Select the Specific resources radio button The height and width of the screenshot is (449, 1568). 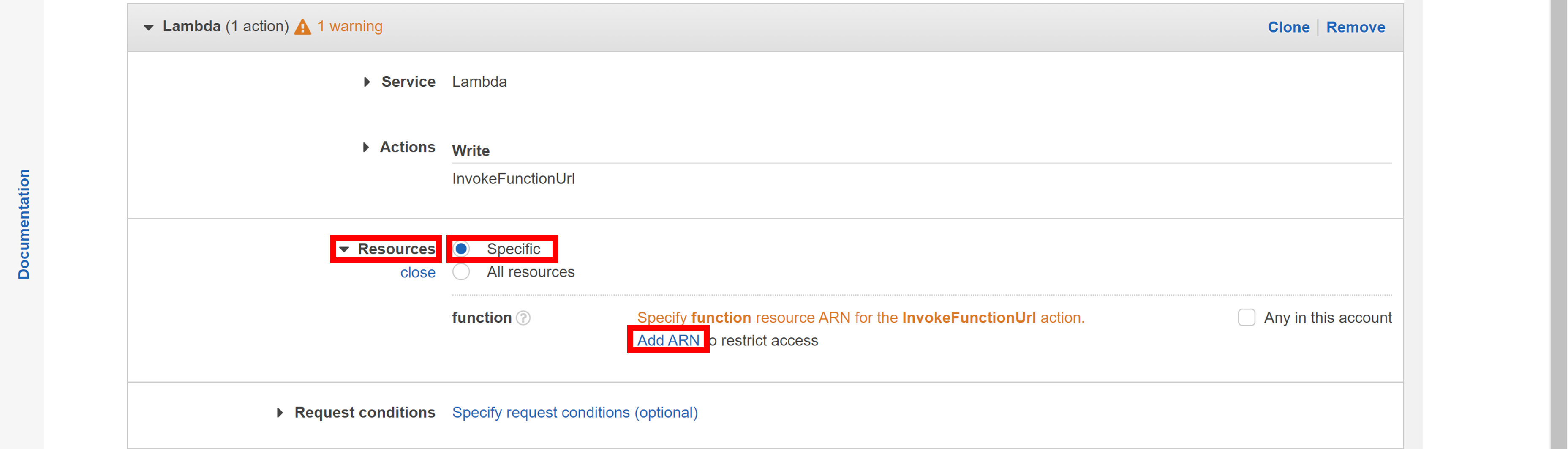point(461,249)
